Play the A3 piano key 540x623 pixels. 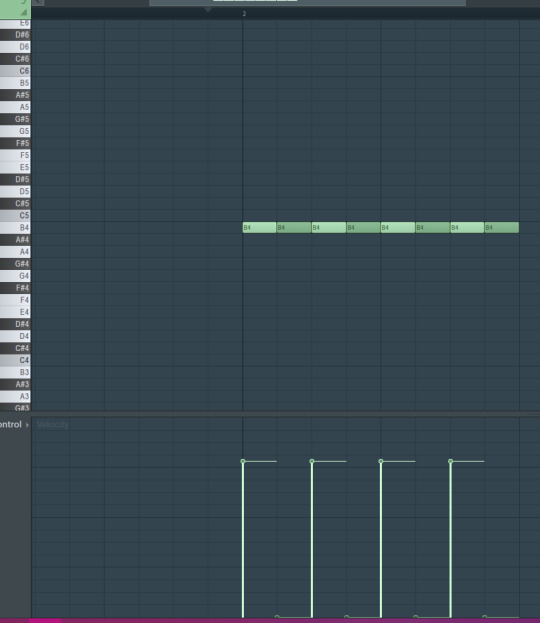15,396
